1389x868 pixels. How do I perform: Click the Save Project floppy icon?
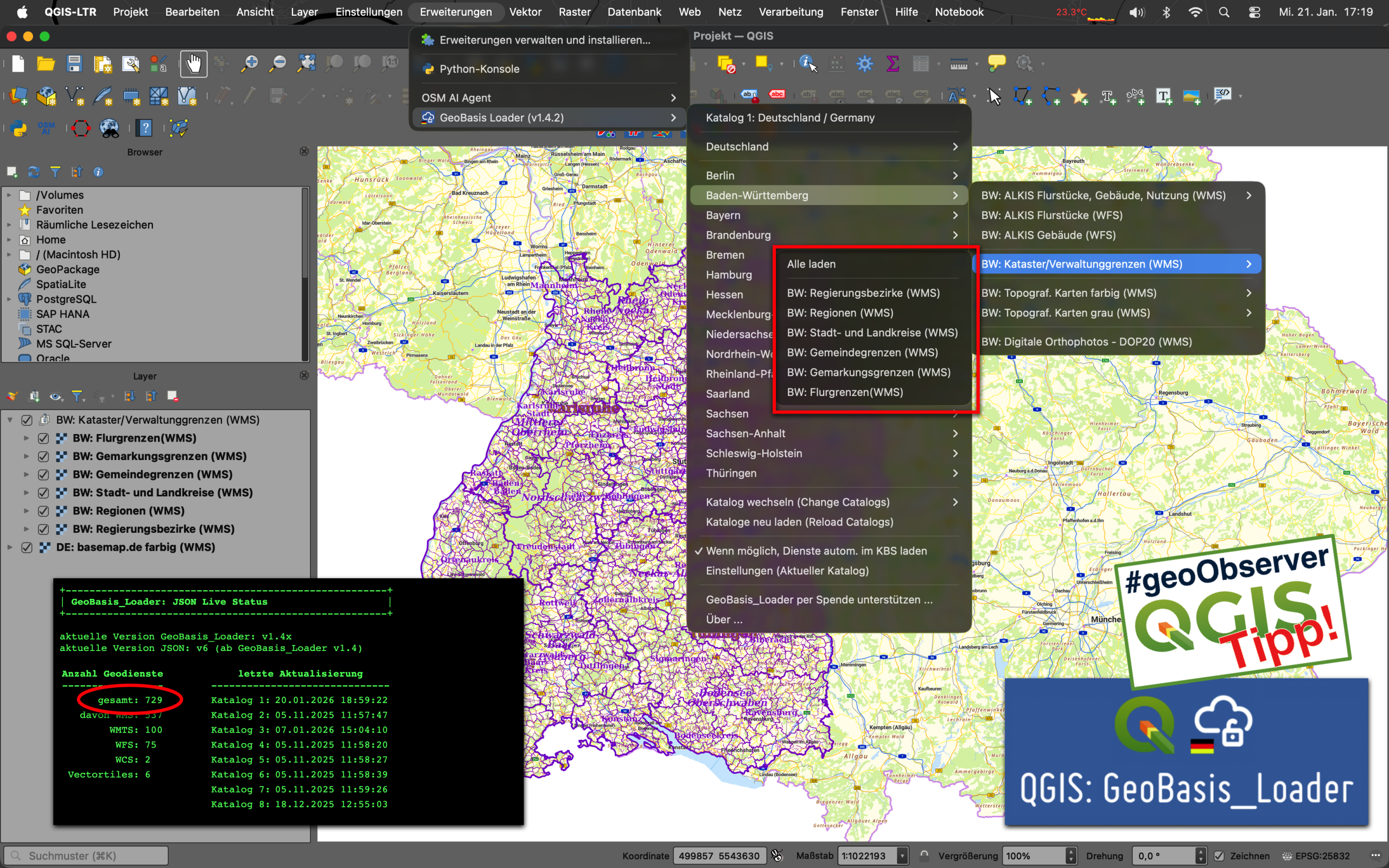[x=74, y=63]
